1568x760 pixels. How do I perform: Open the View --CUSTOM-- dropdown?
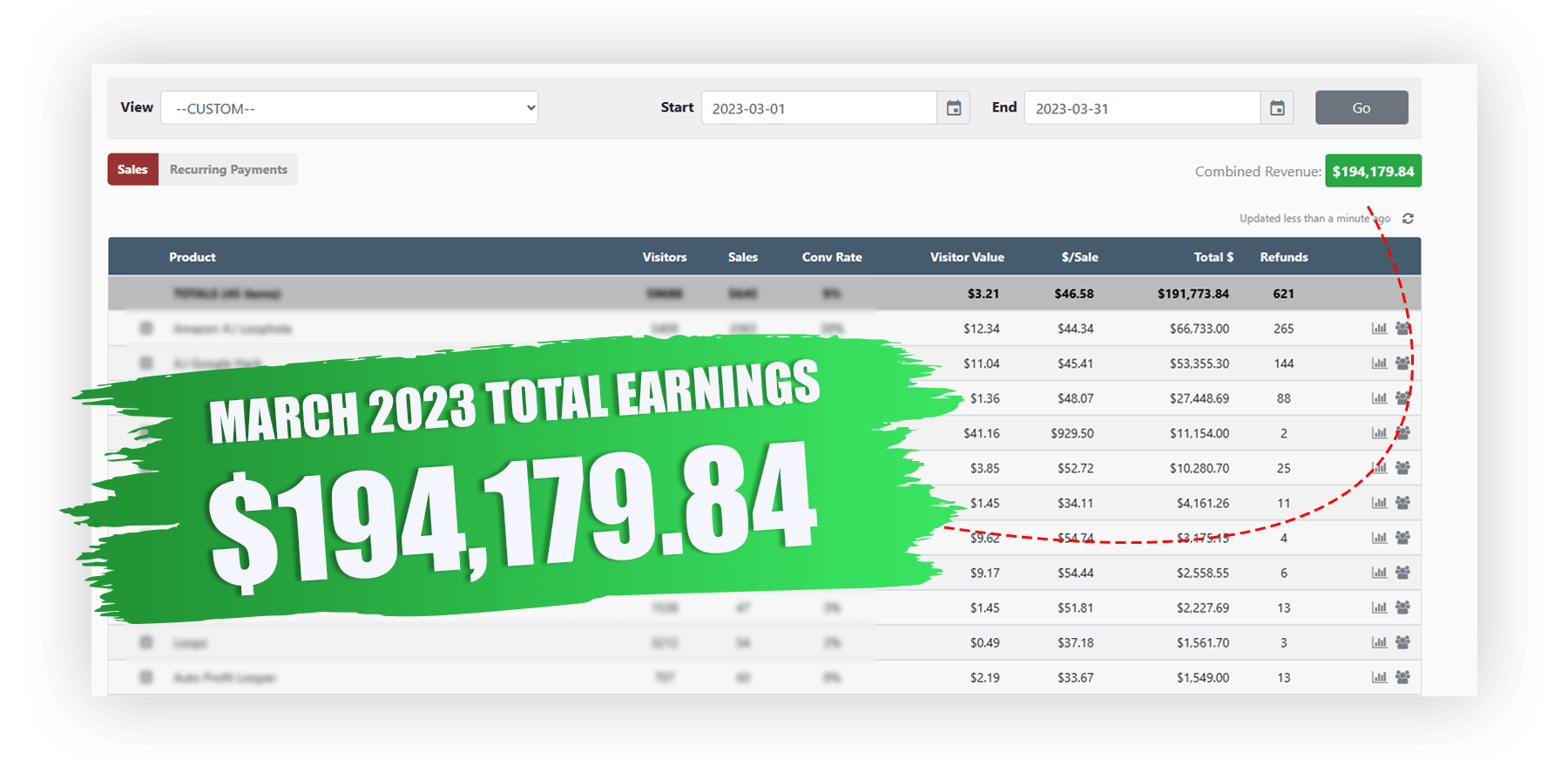(349, 108)
